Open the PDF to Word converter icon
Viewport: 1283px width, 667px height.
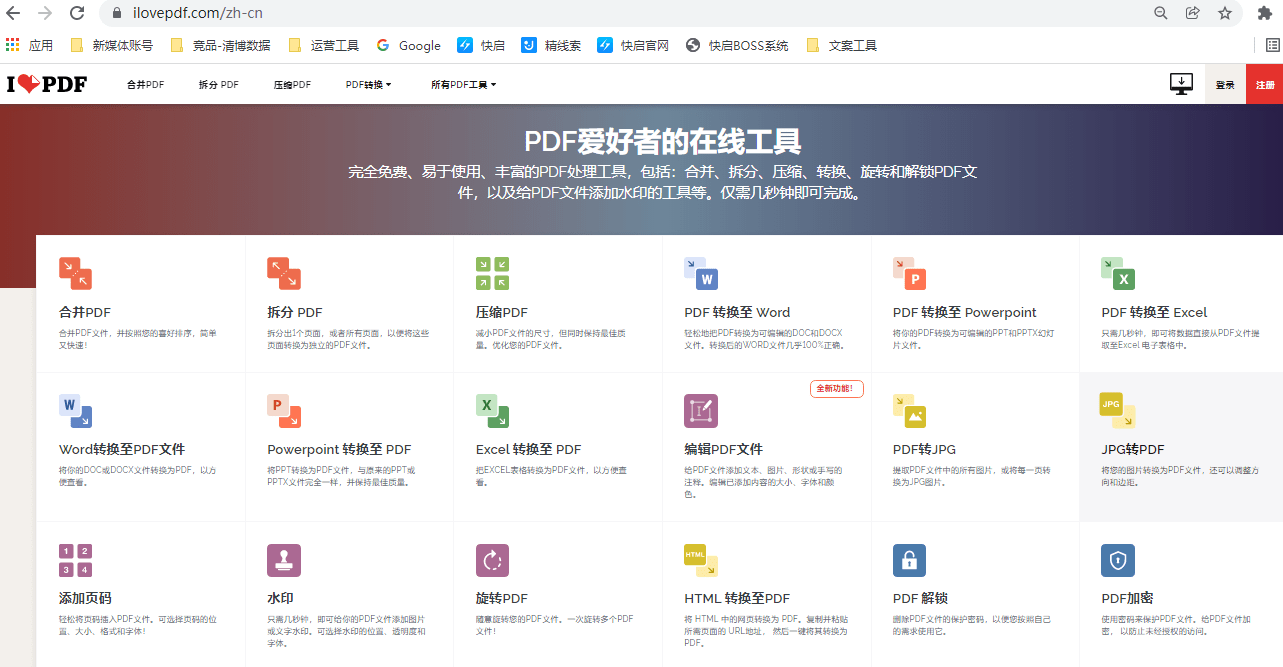point(701,273)
